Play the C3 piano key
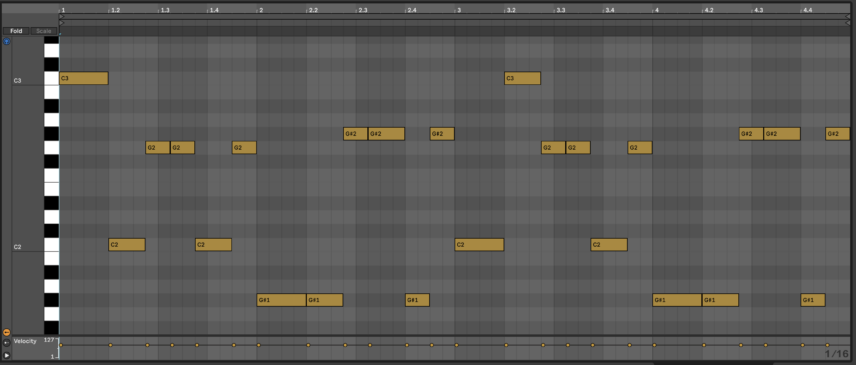Image resolution: width=856 pixels, height=365 pixels. (51, 79)
